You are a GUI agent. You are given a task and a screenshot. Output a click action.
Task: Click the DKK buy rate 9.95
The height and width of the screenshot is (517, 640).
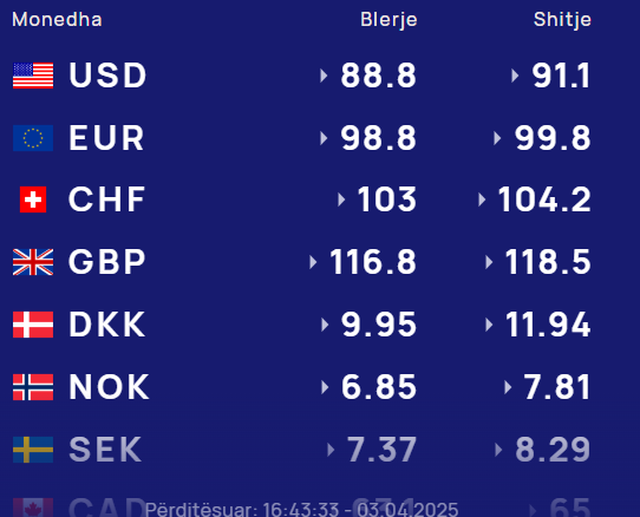(379, 325)
